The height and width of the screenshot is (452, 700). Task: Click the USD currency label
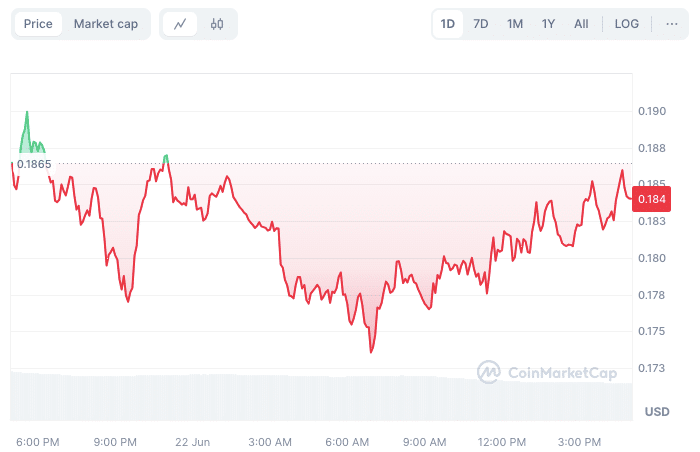click(x=657, y=412)
